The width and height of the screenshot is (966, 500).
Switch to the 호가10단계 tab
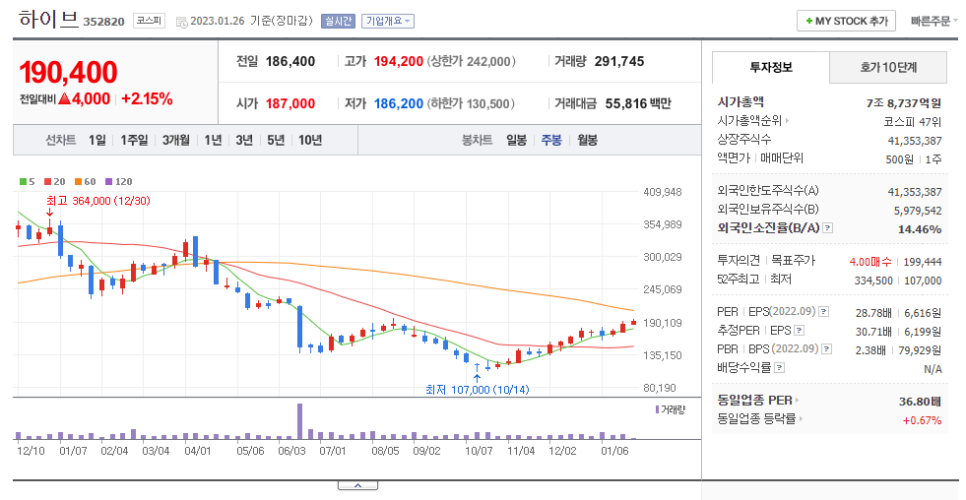[888, 67]
